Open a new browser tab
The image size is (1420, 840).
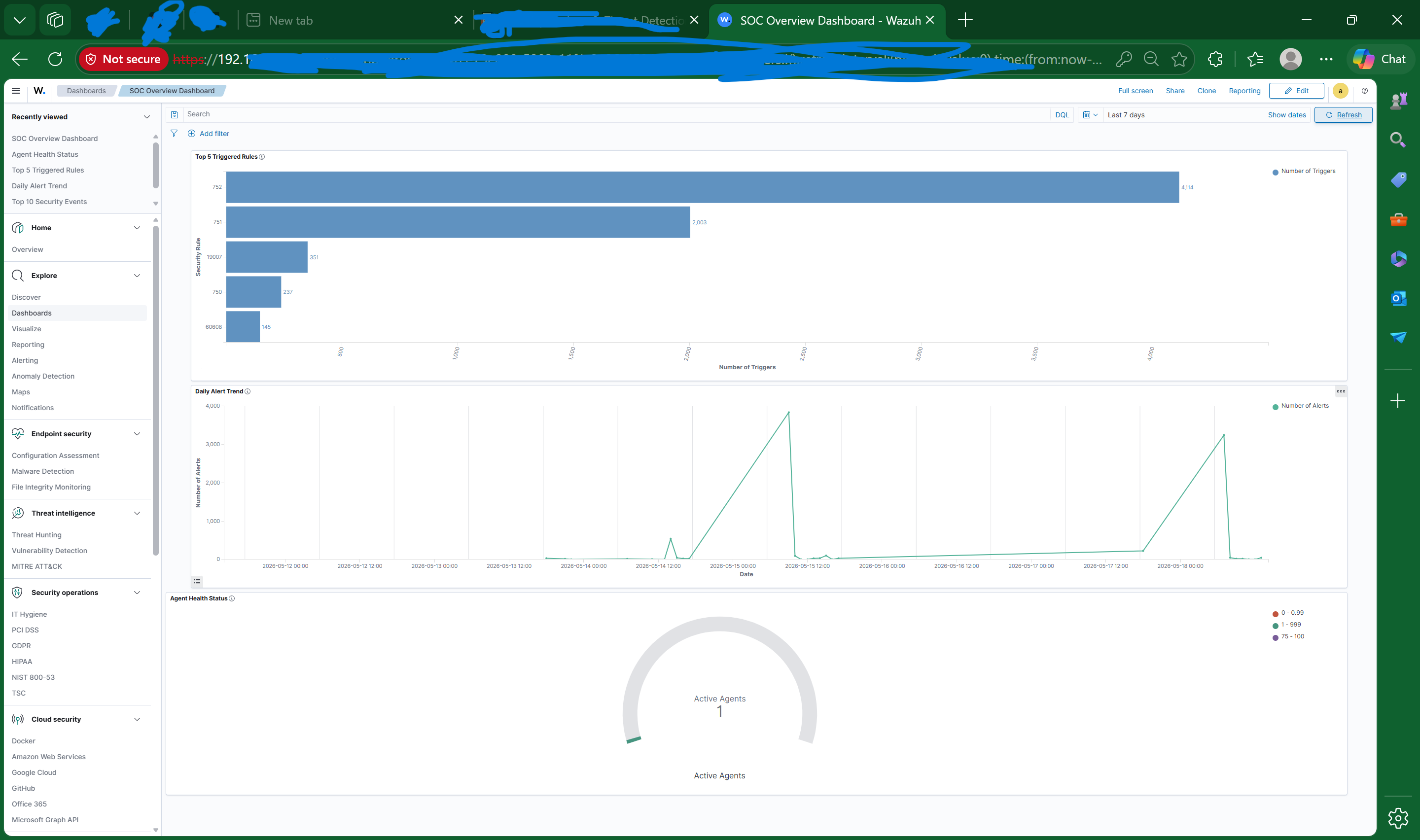tap(965, 20)
